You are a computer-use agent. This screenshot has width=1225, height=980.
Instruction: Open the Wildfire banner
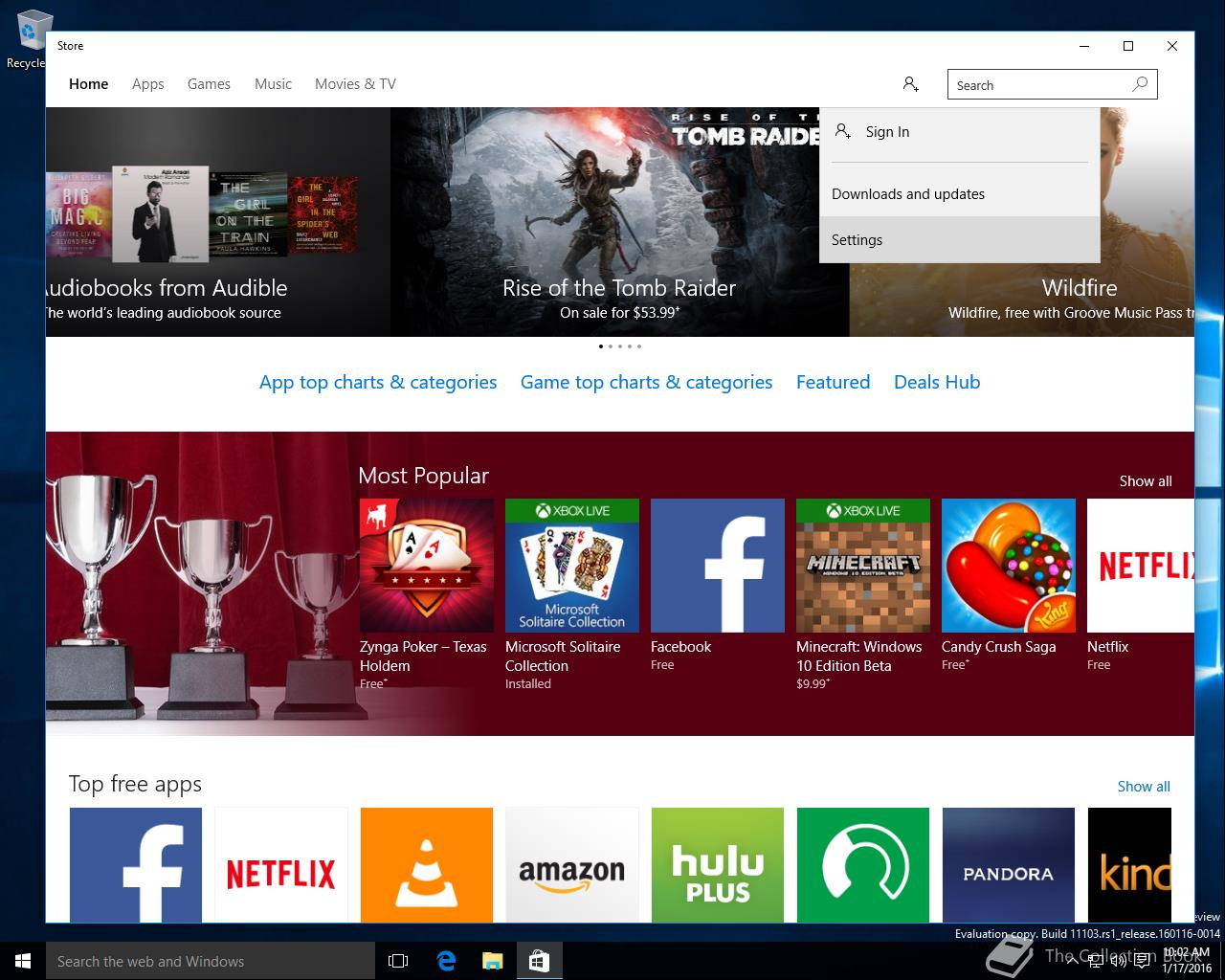pyautogui.click(x=1022, y=299)
